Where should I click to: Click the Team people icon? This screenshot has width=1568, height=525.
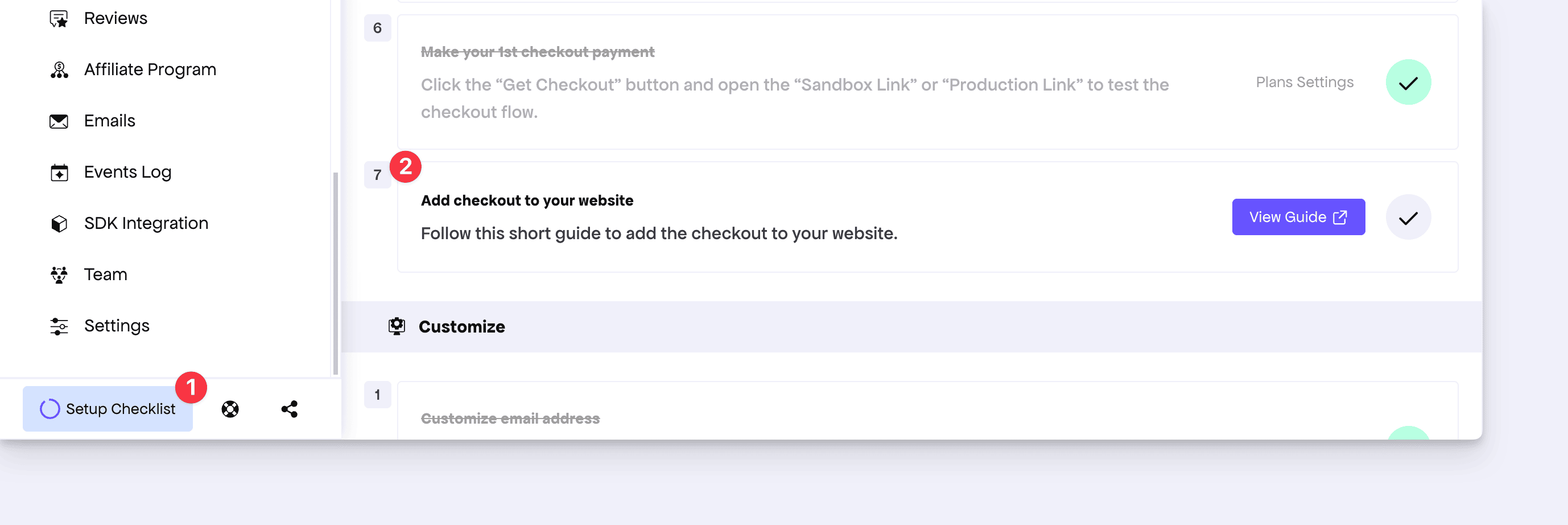tap(59, 274)
